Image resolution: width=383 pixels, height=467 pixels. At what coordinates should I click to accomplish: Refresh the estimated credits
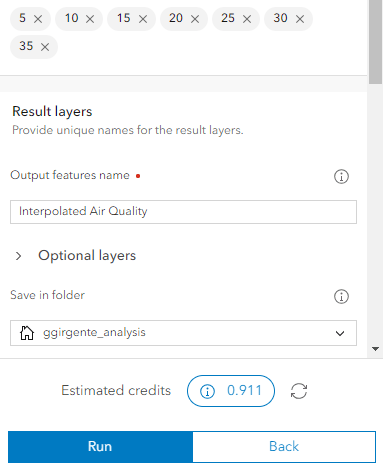click(x=299, y=391)
